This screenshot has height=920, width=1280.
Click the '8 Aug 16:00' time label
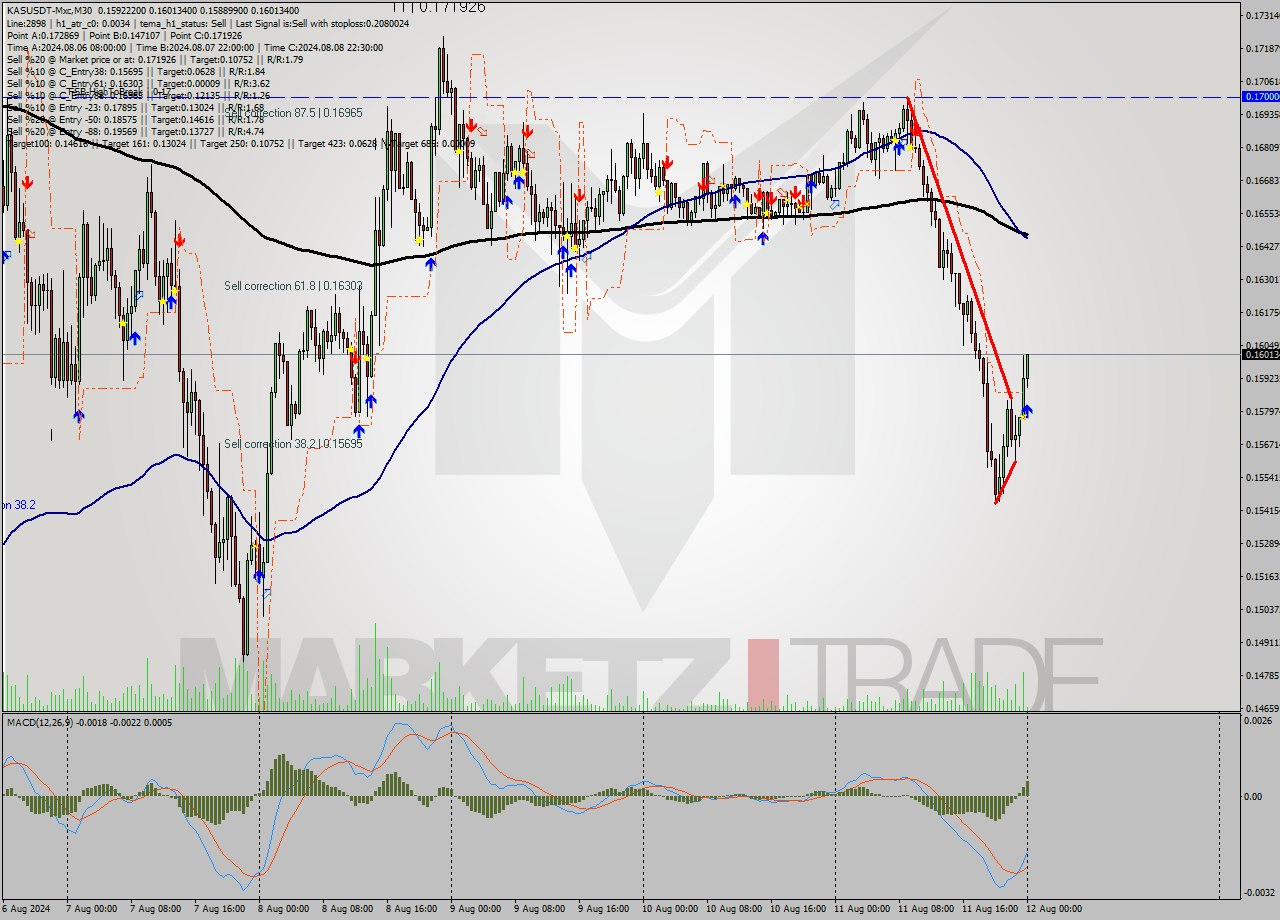(411, 909)
